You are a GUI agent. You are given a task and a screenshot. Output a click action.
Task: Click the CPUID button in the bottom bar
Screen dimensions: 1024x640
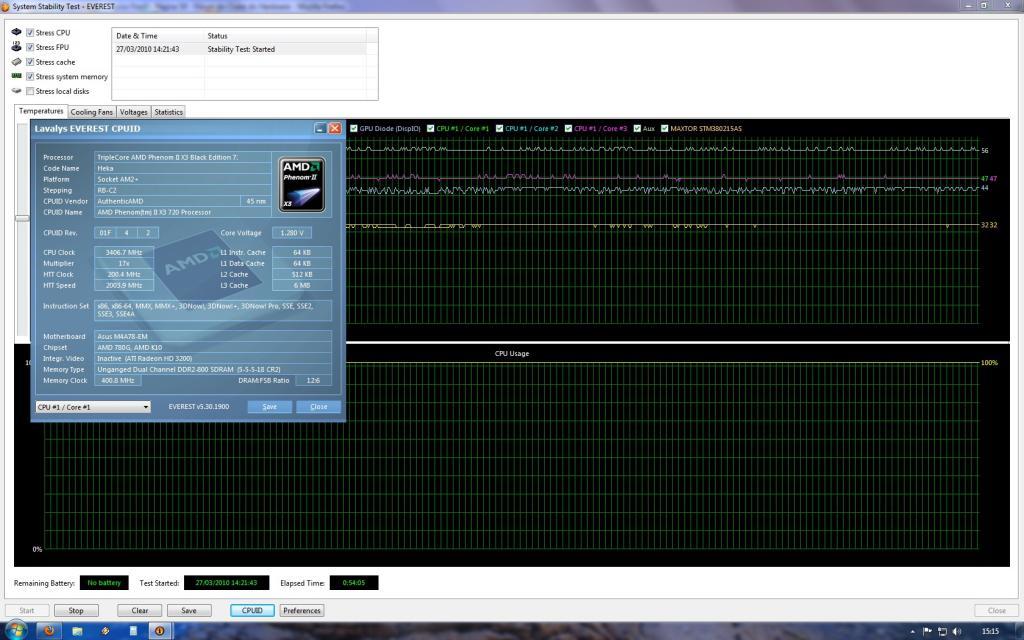pyautogui.click(x=252, y=611)
